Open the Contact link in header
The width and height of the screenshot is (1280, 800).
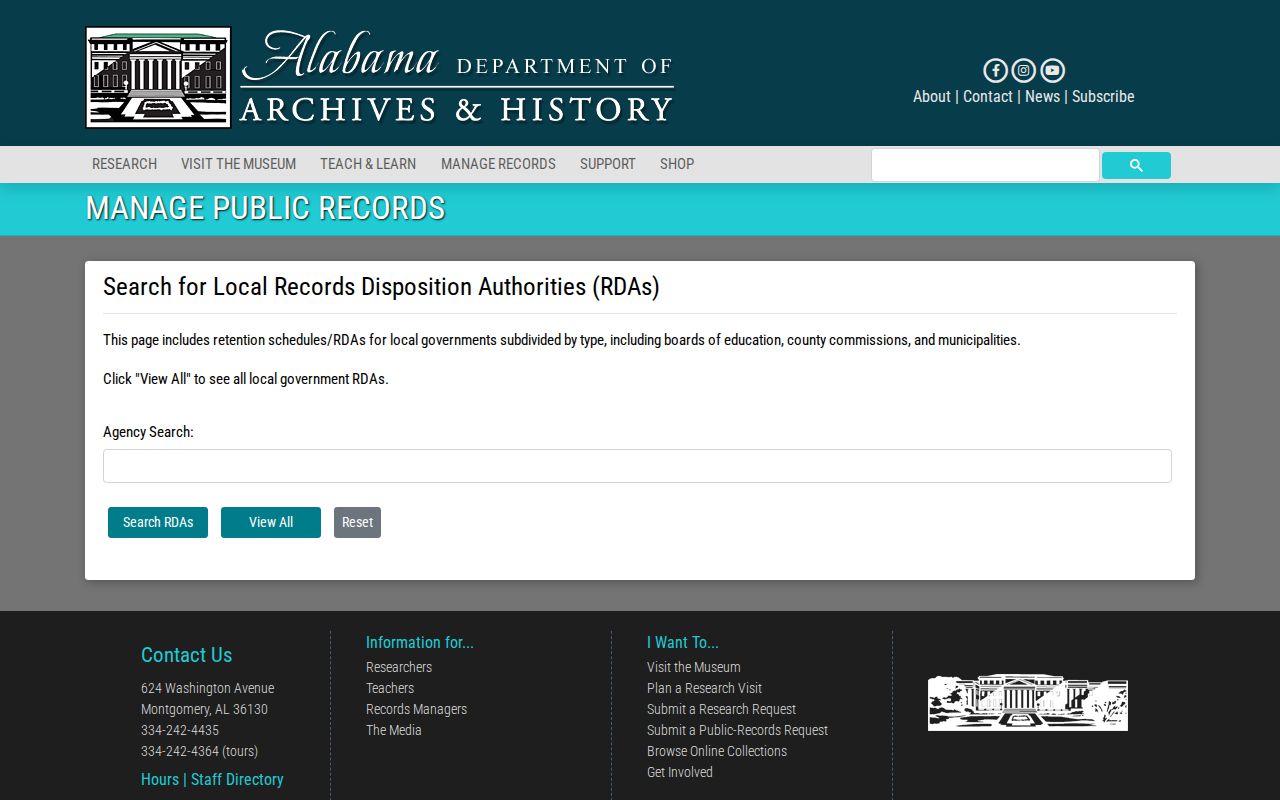pos(988,97)
